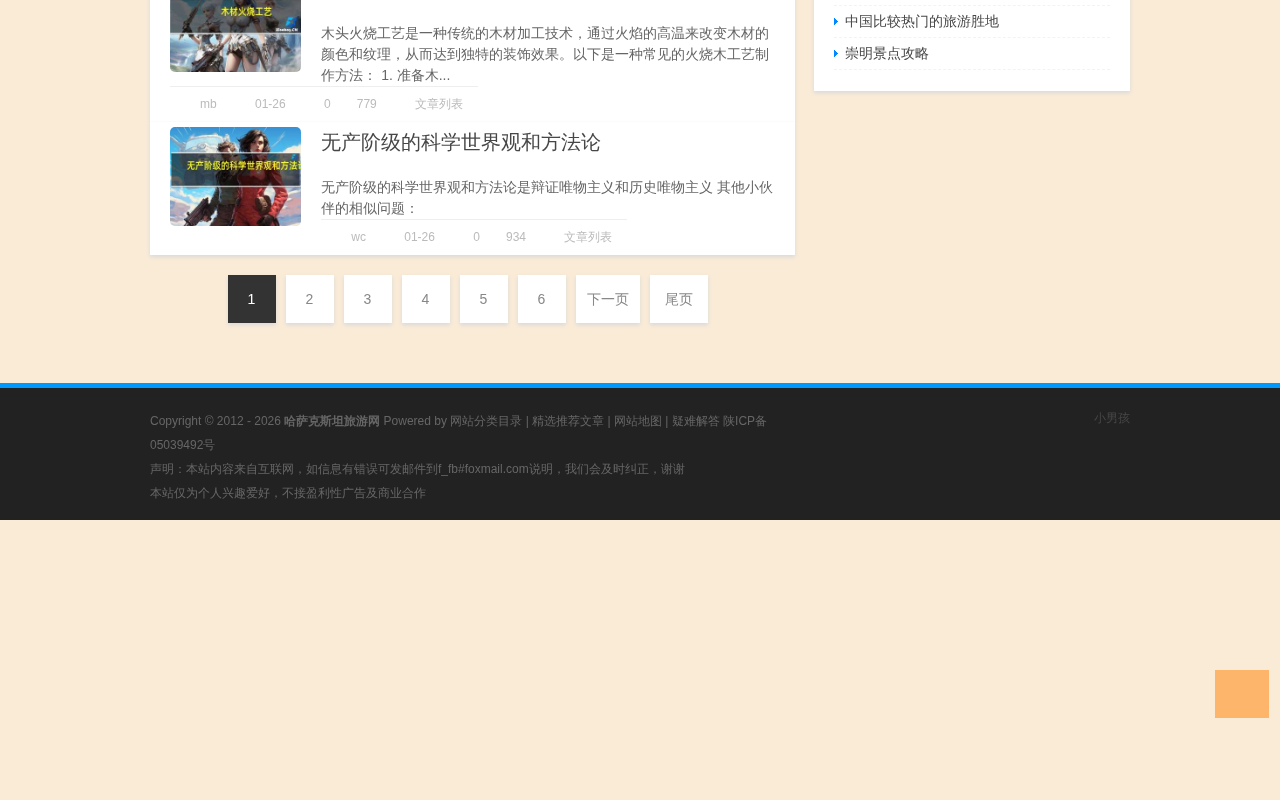
Task: Go to page 6
Action: 542,299
